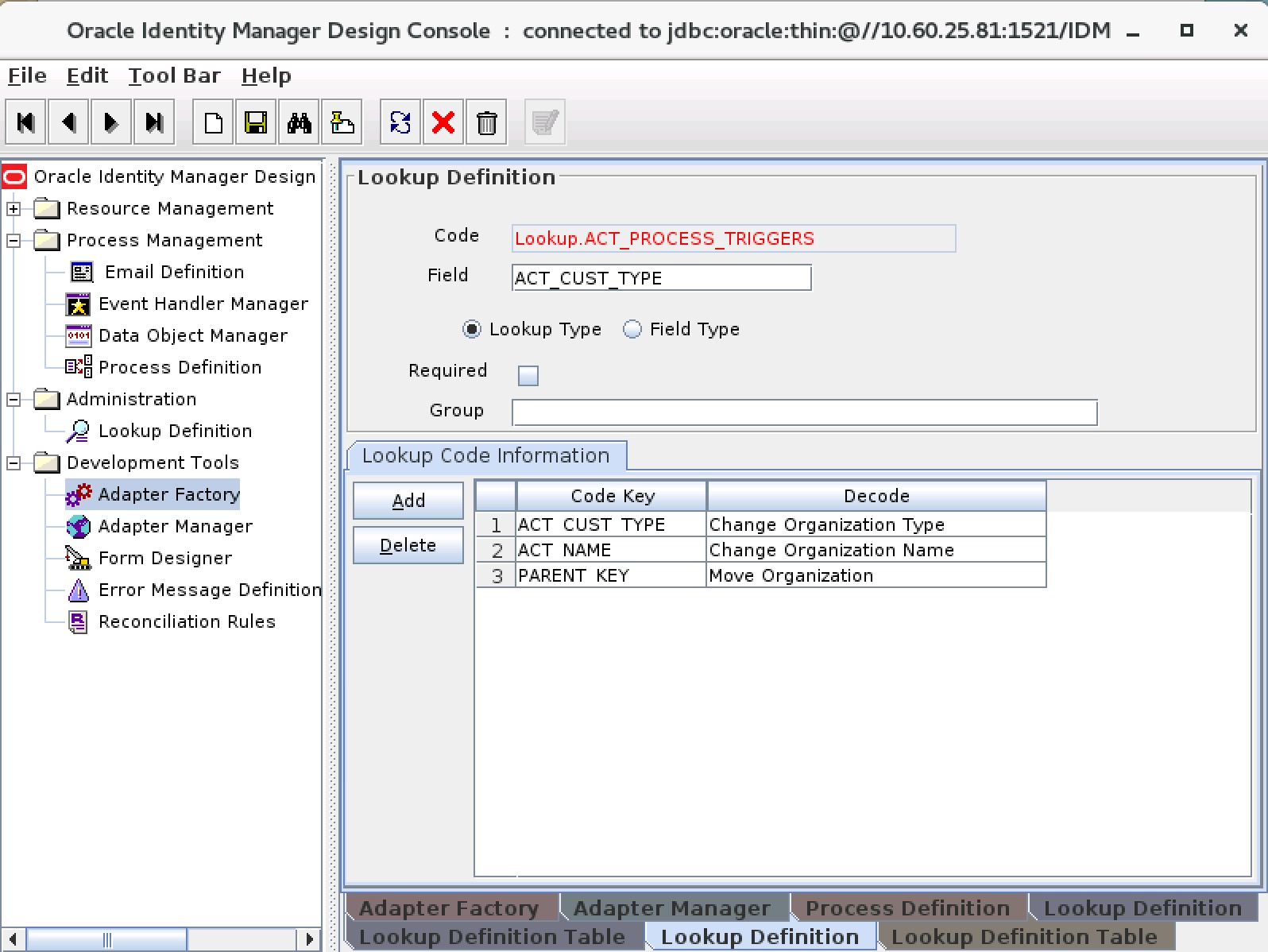Click the Code Key column header
The image size is (1268, 952).
coord(612,496)
